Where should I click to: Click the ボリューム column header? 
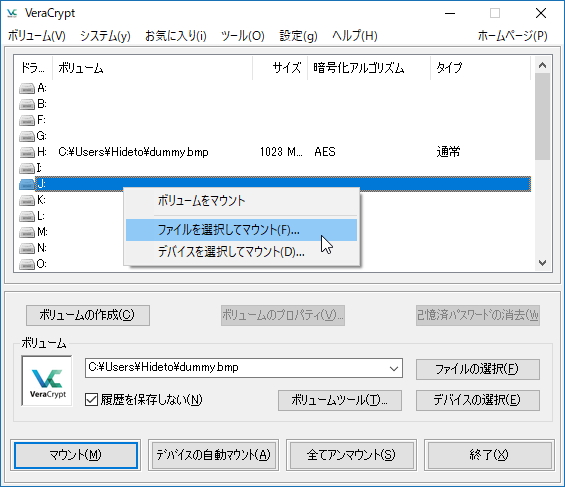(152, 68)
